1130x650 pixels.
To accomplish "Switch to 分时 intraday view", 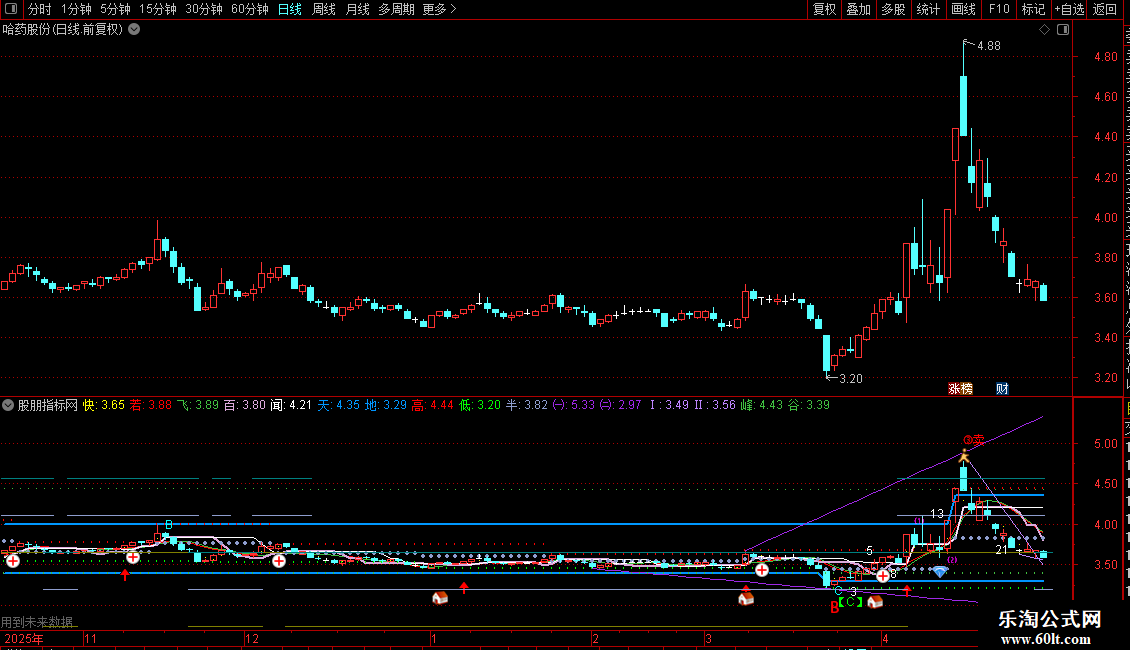I will coord(40,9).
